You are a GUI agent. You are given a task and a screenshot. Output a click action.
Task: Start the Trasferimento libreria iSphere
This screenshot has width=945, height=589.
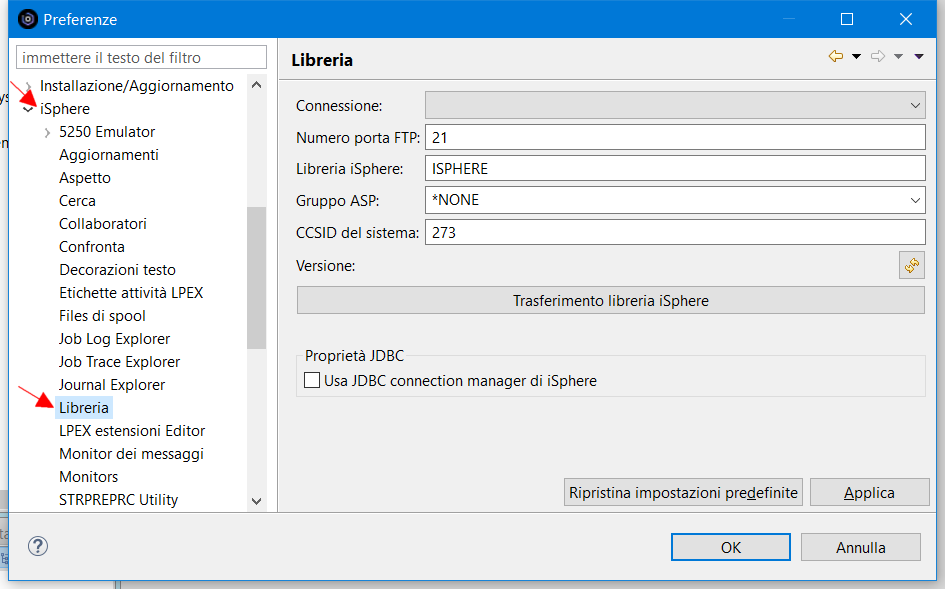pyautogui.click(x=610, y=300)
